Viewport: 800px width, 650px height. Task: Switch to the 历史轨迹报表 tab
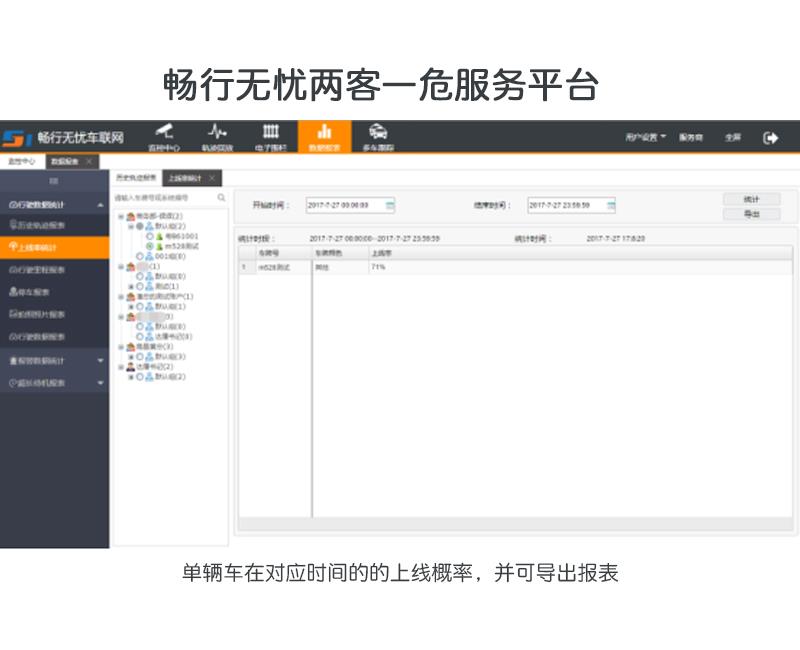click(136, 178)
